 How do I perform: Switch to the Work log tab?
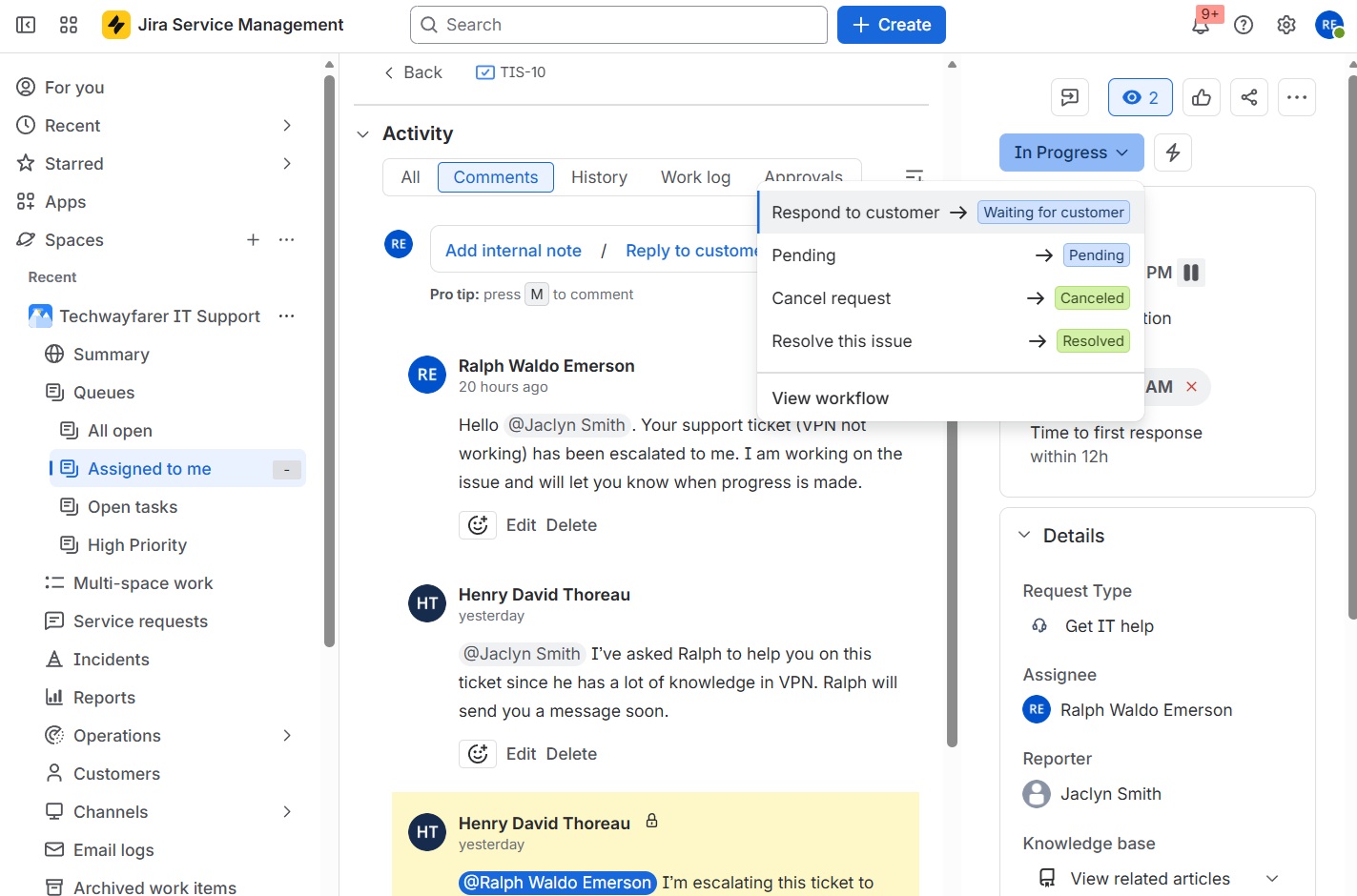coord(695,177)
